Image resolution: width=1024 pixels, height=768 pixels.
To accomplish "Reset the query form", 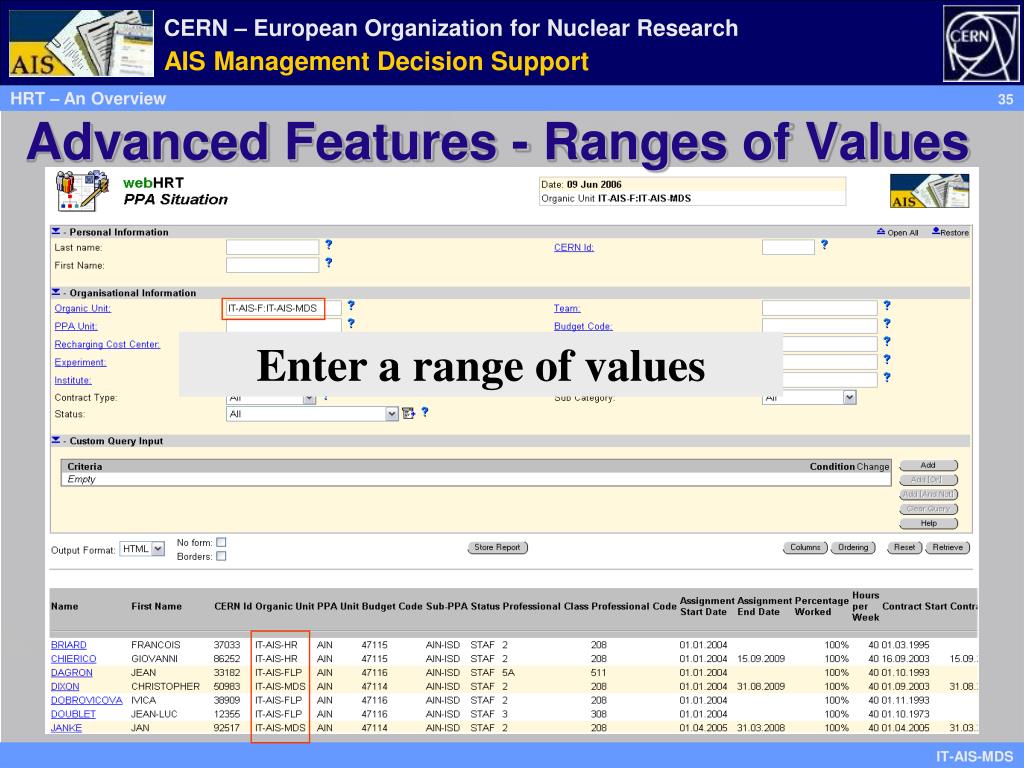I will [904, 547].
